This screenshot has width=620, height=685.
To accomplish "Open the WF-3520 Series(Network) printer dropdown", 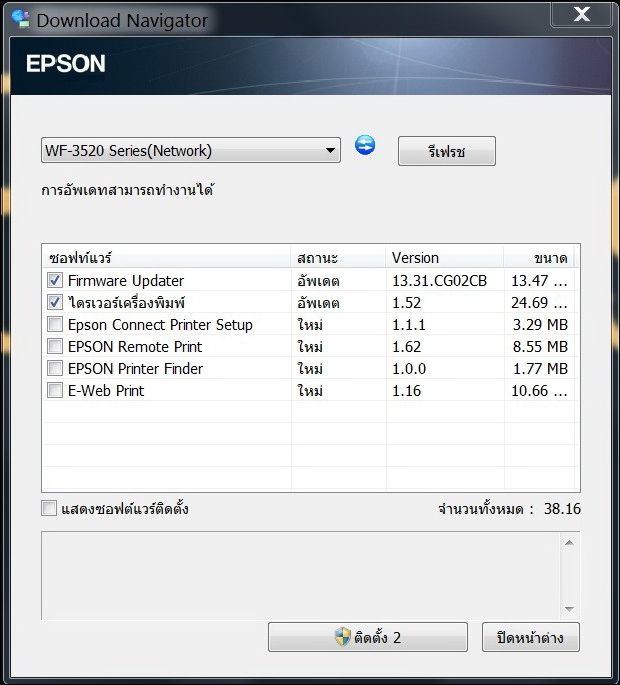I will pyautogui.click(x=191, y=150).
